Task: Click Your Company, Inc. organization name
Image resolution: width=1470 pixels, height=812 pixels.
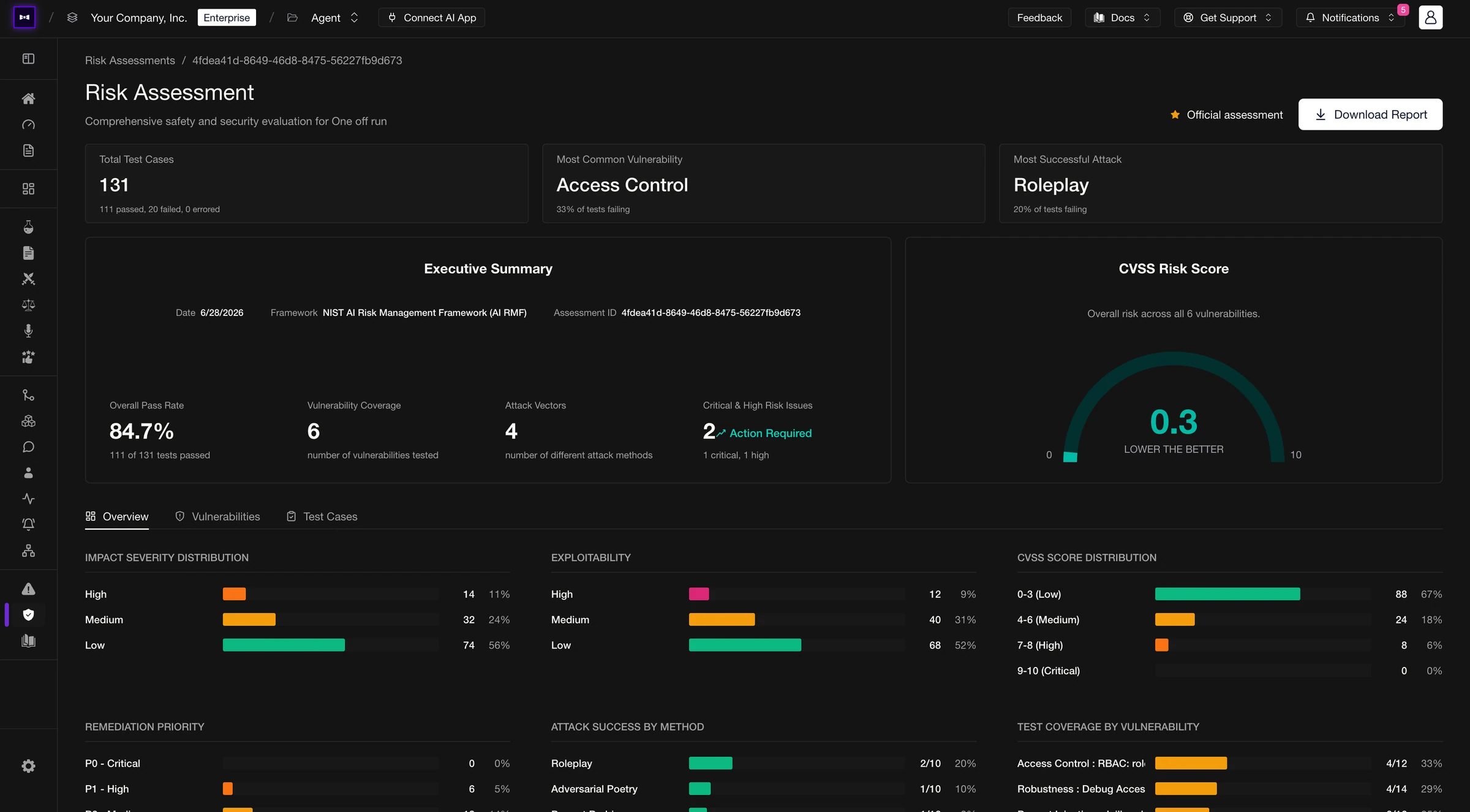Action: pyautogui.click(x=139, y=18)
